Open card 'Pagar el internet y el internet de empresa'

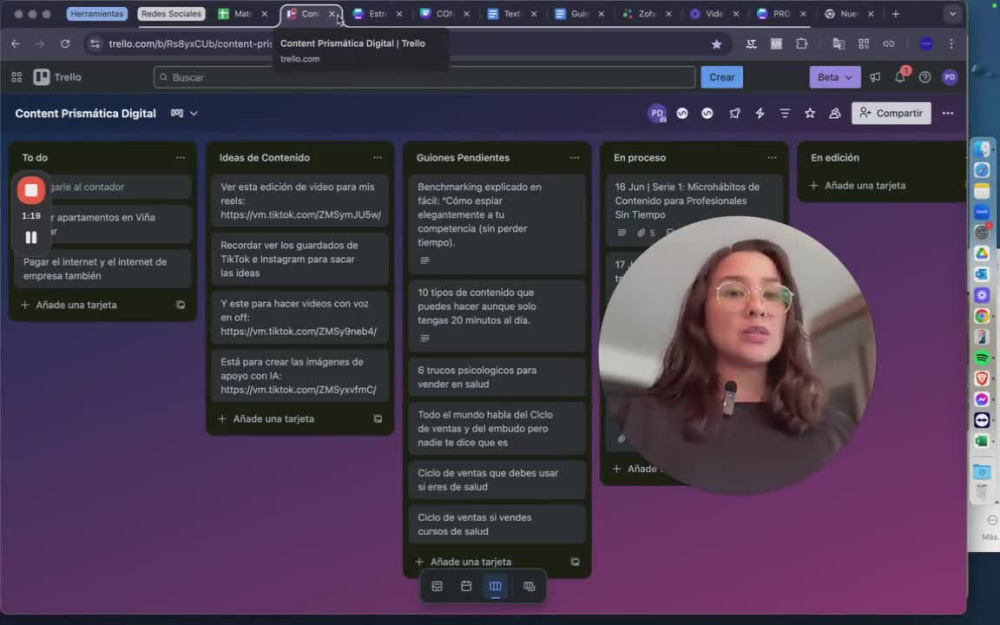(x=103, y=268)
